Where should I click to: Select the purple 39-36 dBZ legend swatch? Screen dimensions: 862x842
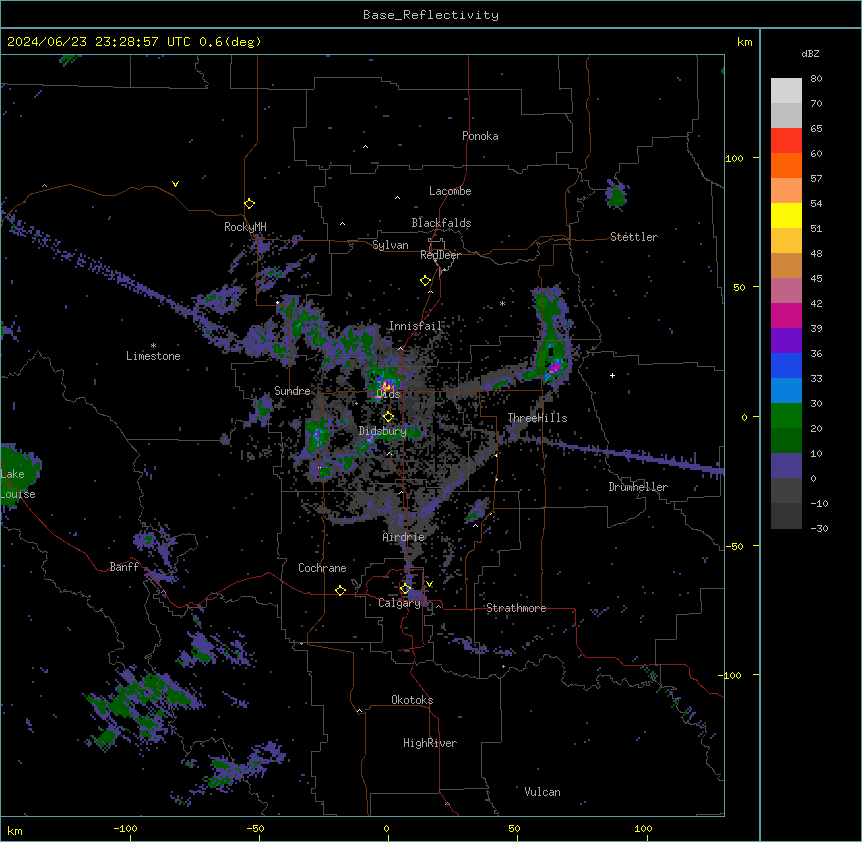pyautogui.click(x=786, y=341)
